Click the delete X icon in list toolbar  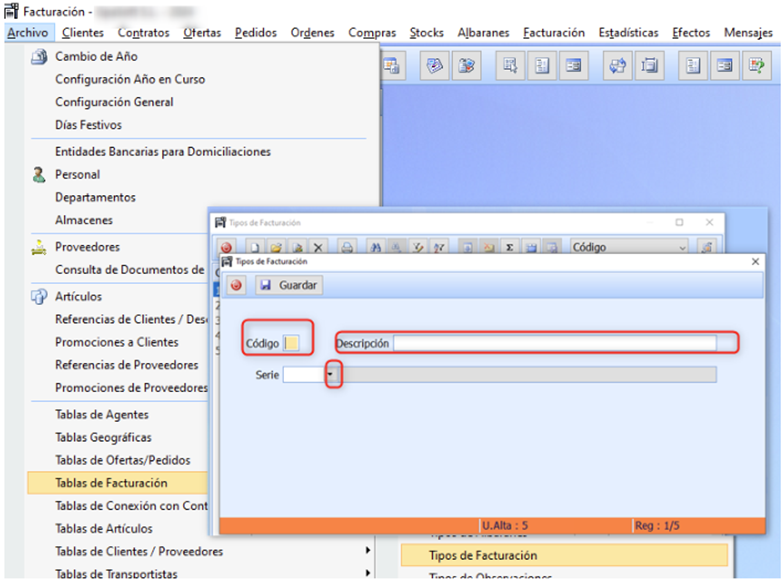tap(318, 247)
